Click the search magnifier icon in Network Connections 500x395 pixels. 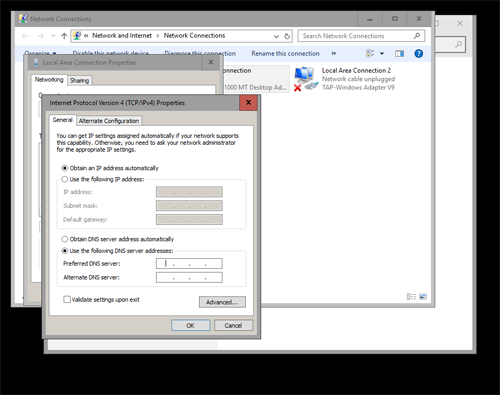[417, 36]
